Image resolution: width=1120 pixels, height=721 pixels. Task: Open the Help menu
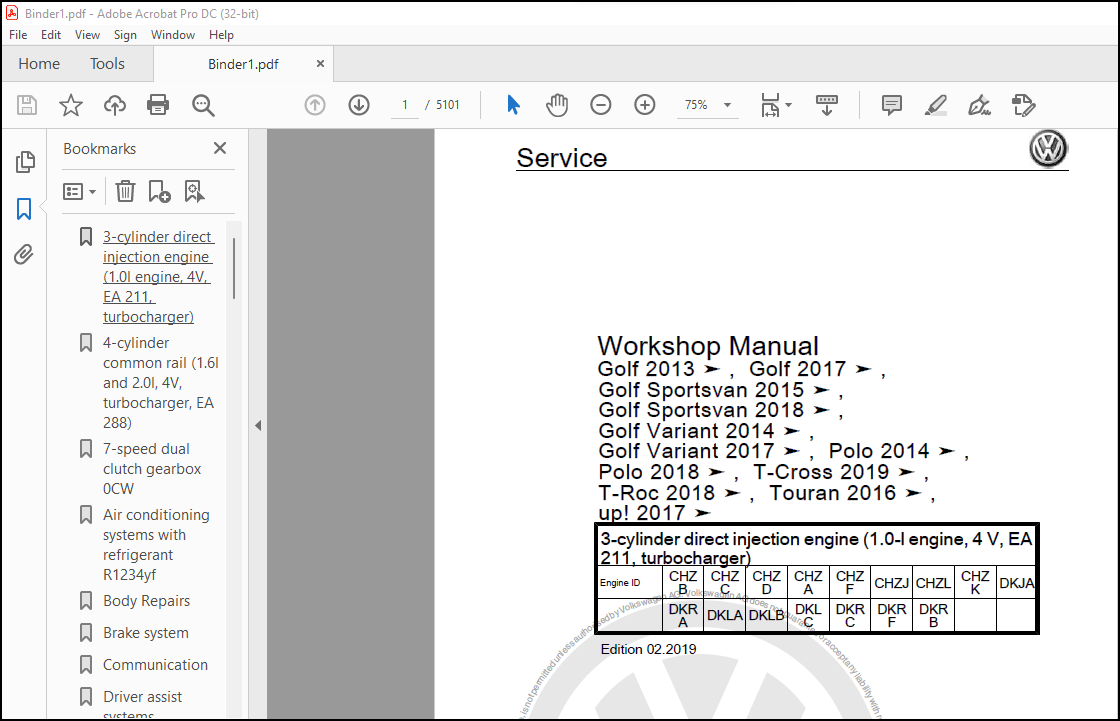click(221, 34)
